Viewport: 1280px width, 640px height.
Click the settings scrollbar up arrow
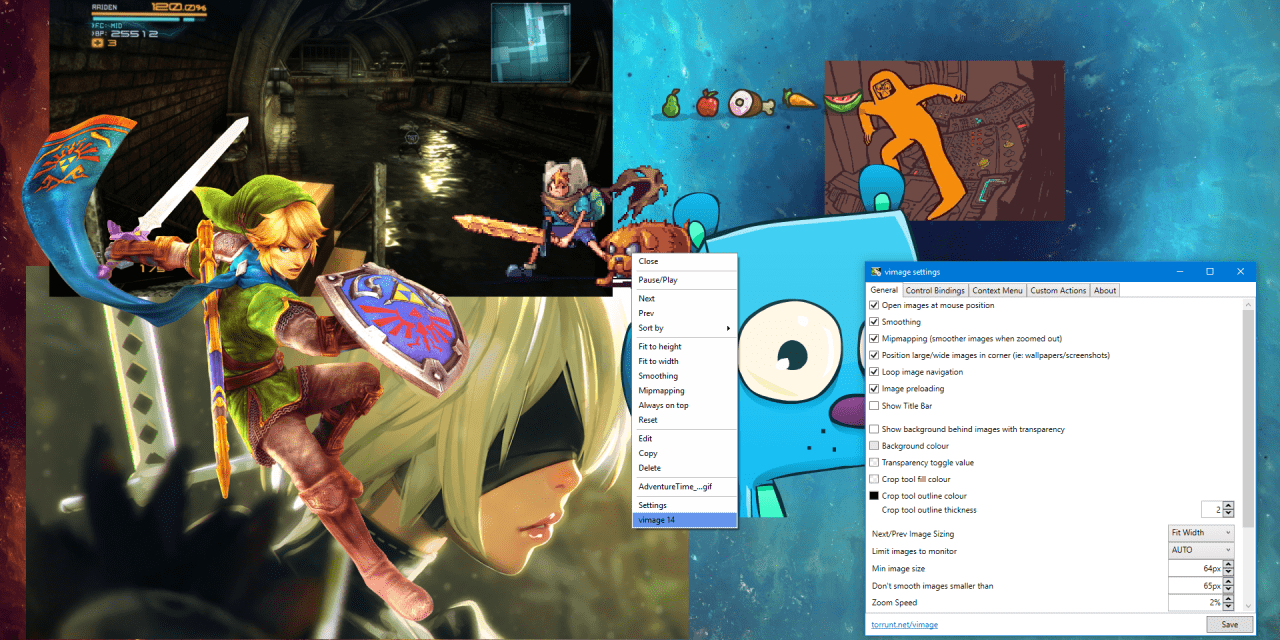(1247, 304)
